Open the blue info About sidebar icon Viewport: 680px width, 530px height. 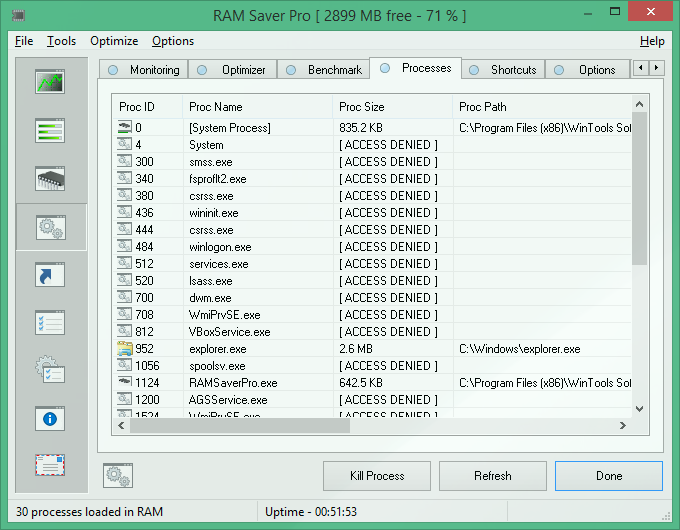click(x=50, y=419)
